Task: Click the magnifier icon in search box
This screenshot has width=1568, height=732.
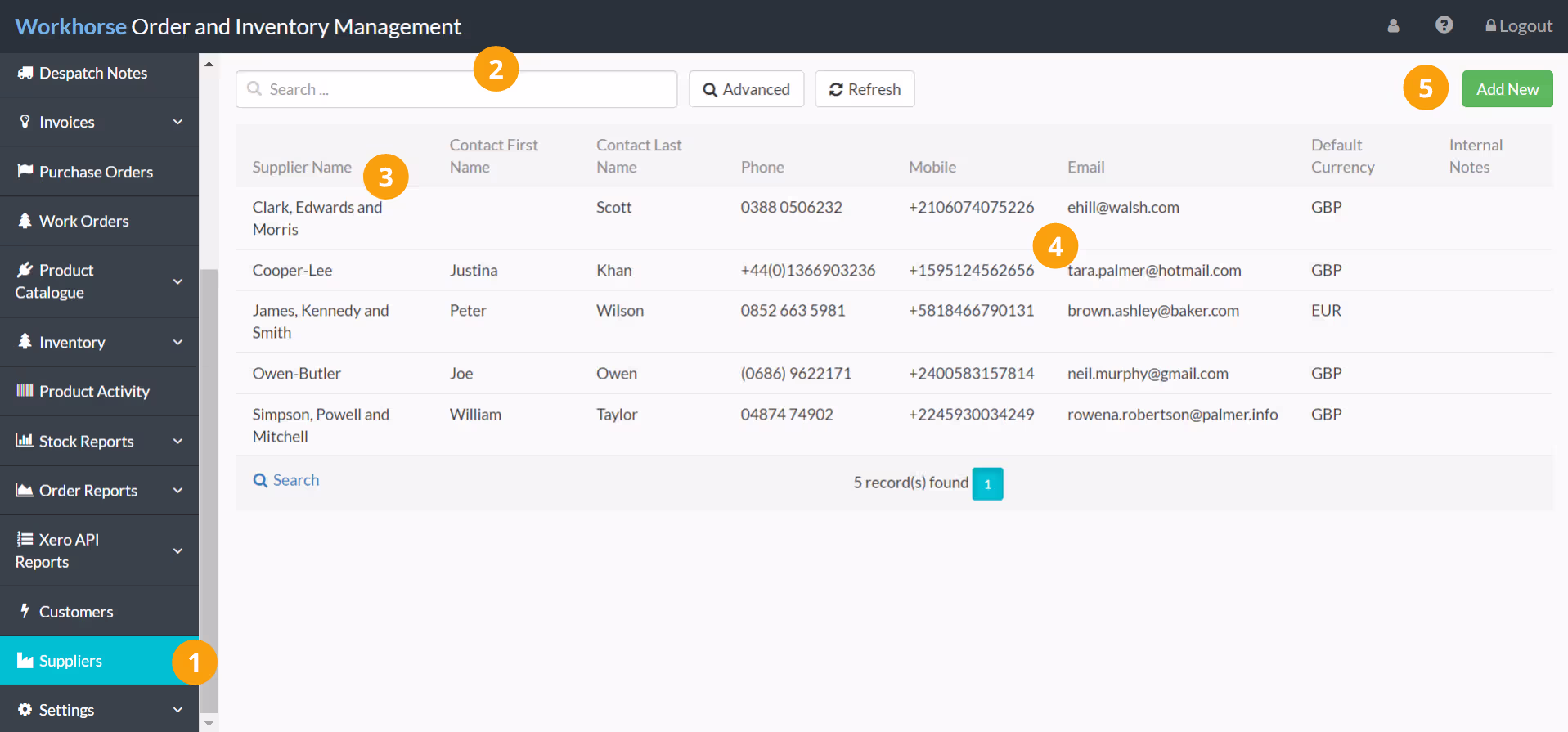Action: tap(254, 88)
